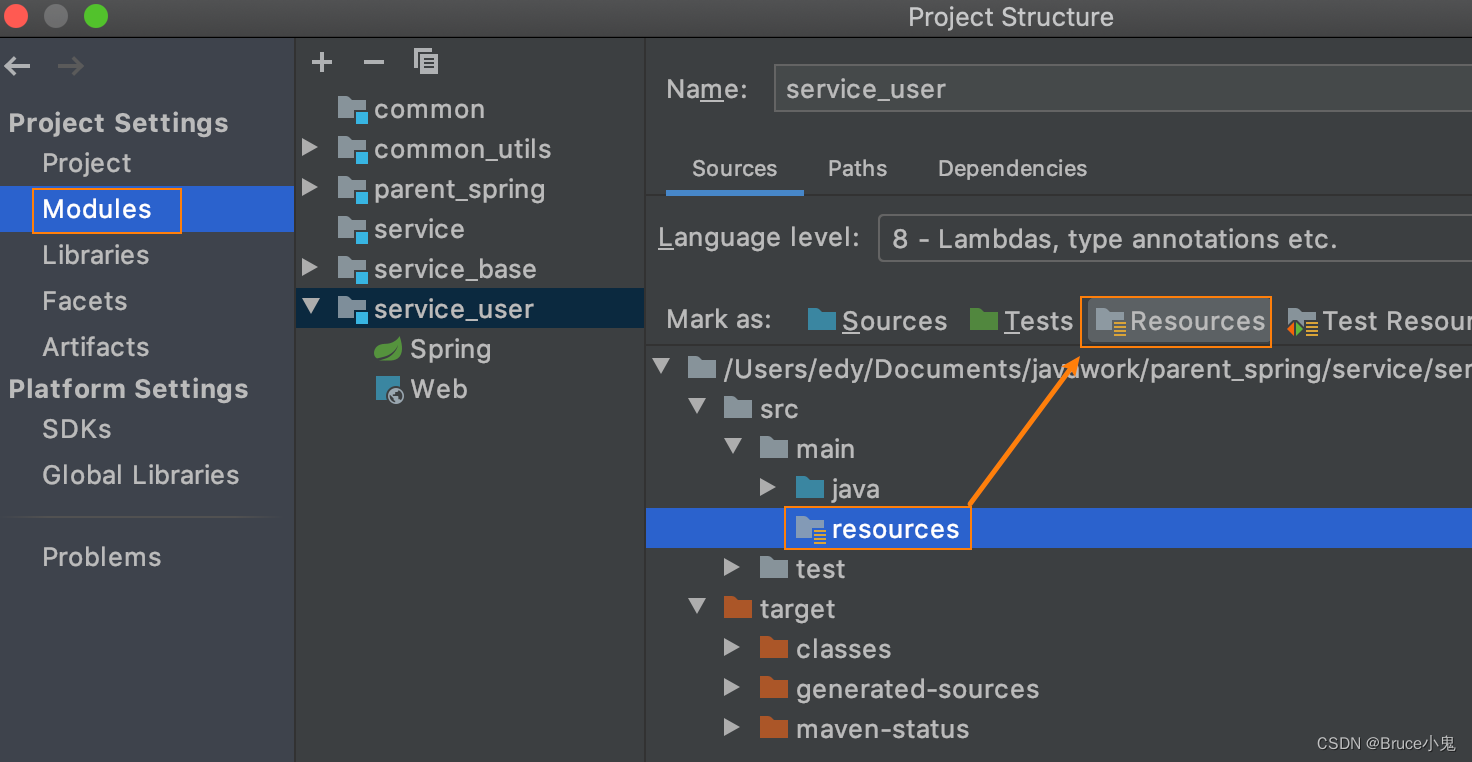
Task: Select the test folder in tree
Action: [x=820, y=569]
